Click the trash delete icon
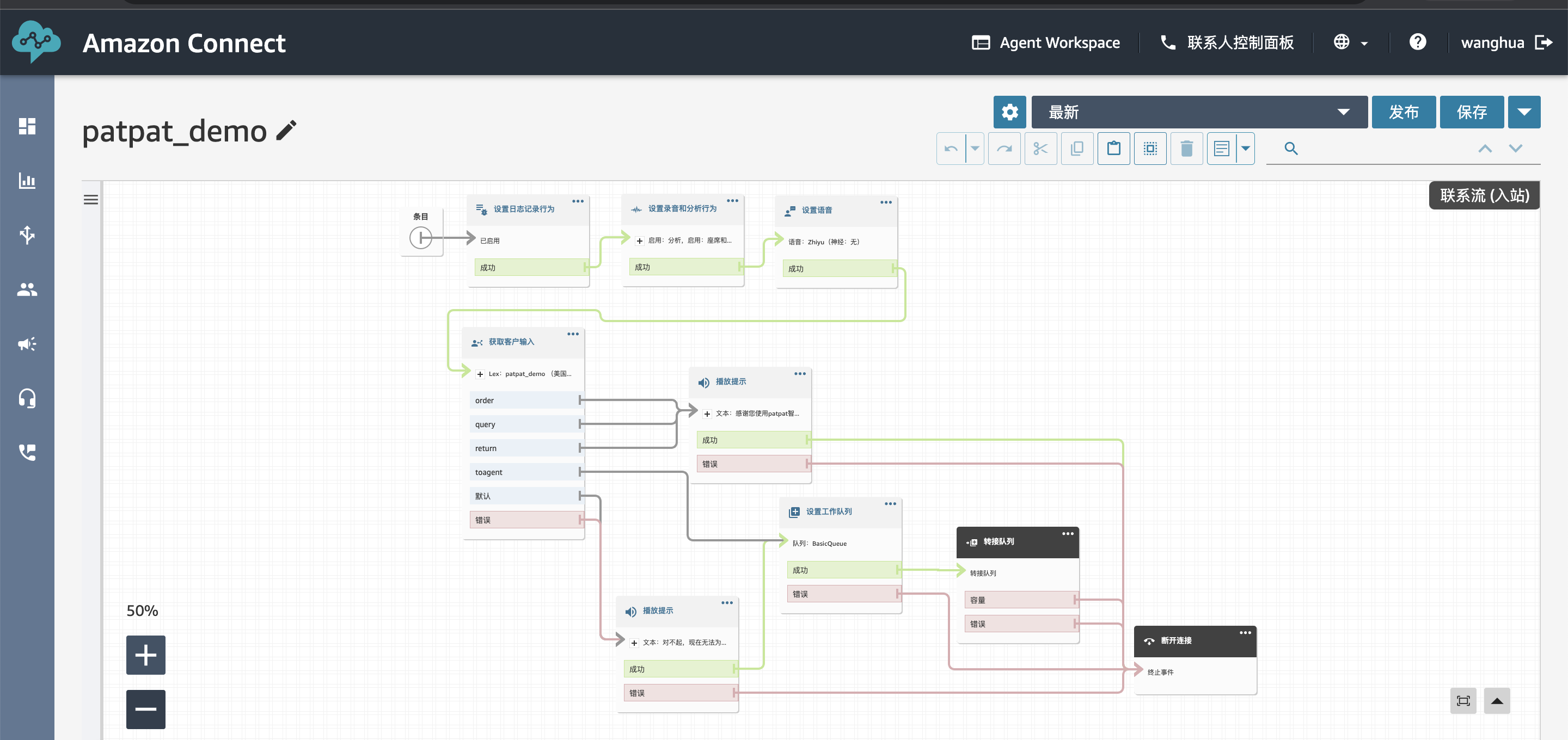 click(1186, 149)
